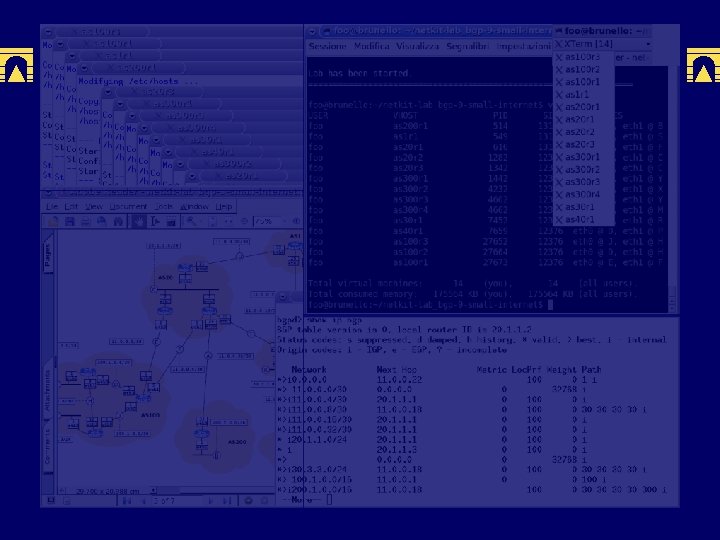This screenshot has width=720, height=540.
Task: Select as300r2 in the XTerm list
Action: coord(583,169)
